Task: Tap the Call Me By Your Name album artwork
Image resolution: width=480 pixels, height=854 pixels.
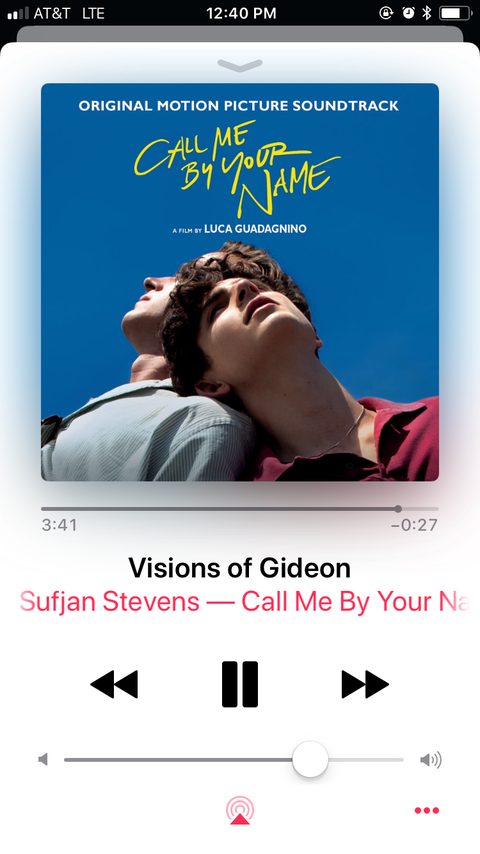Action: coord(240,282)
